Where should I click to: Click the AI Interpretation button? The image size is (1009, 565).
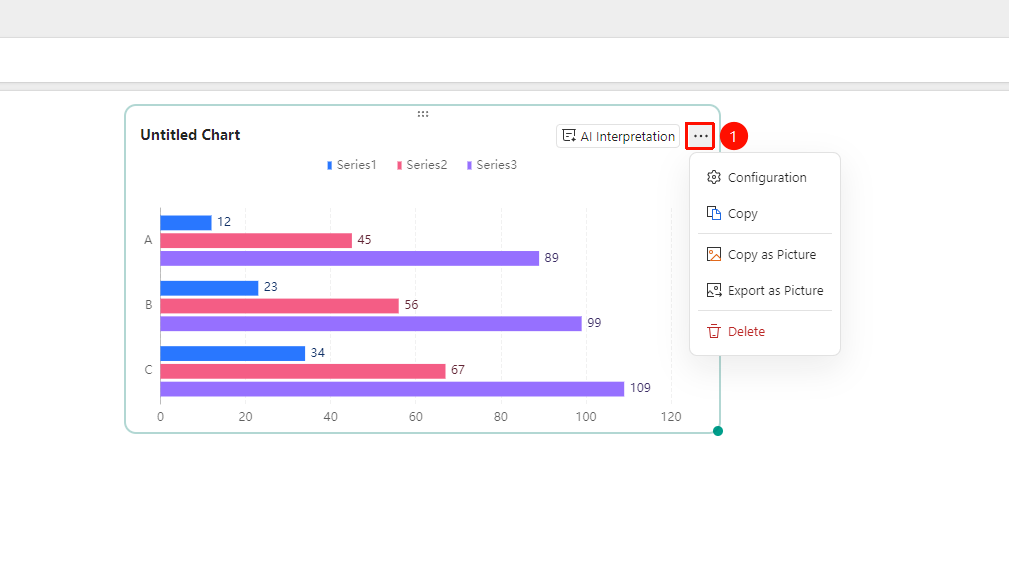click(x=618, y=136)
